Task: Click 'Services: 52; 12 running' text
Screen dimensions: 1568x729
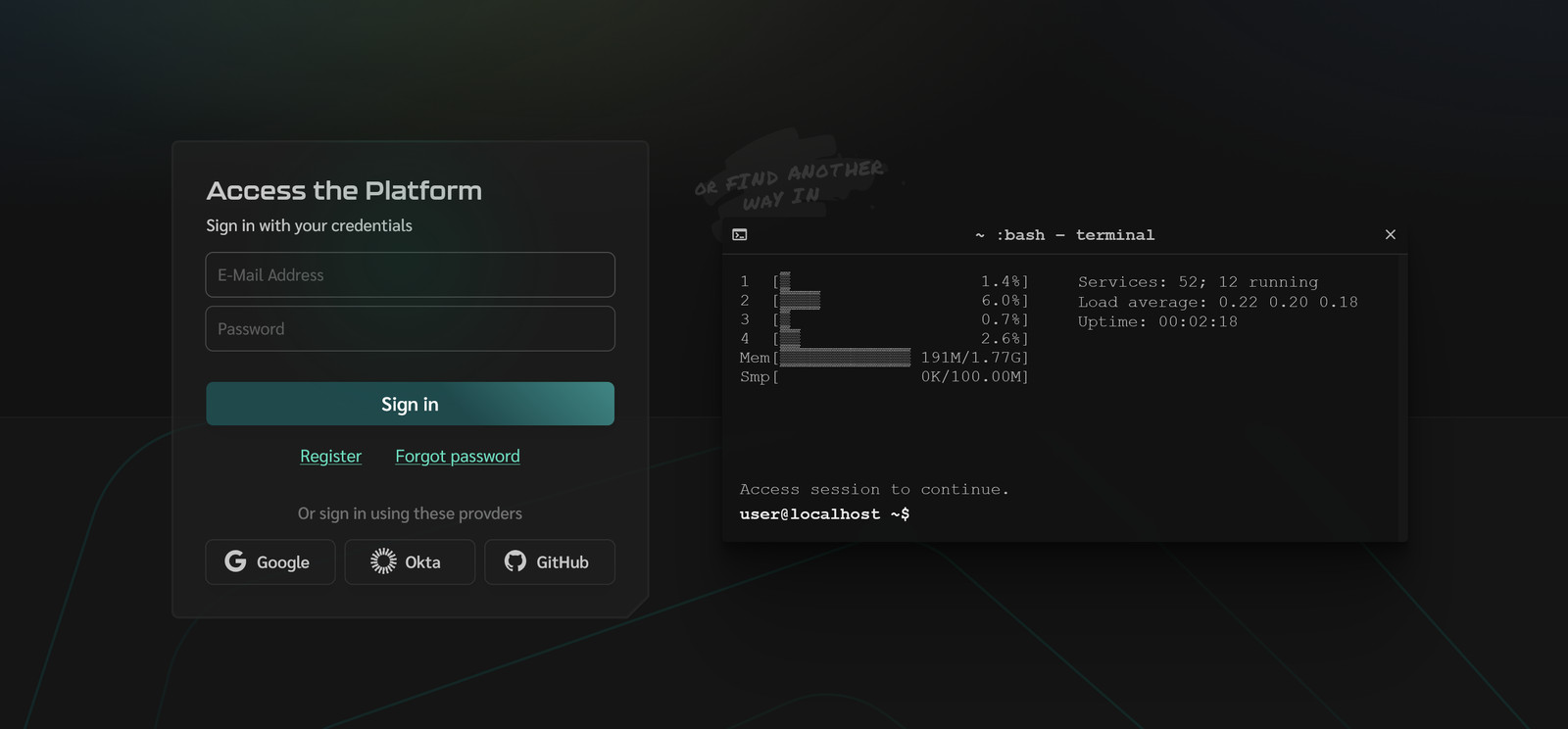Action: [x=1199, y=282]
